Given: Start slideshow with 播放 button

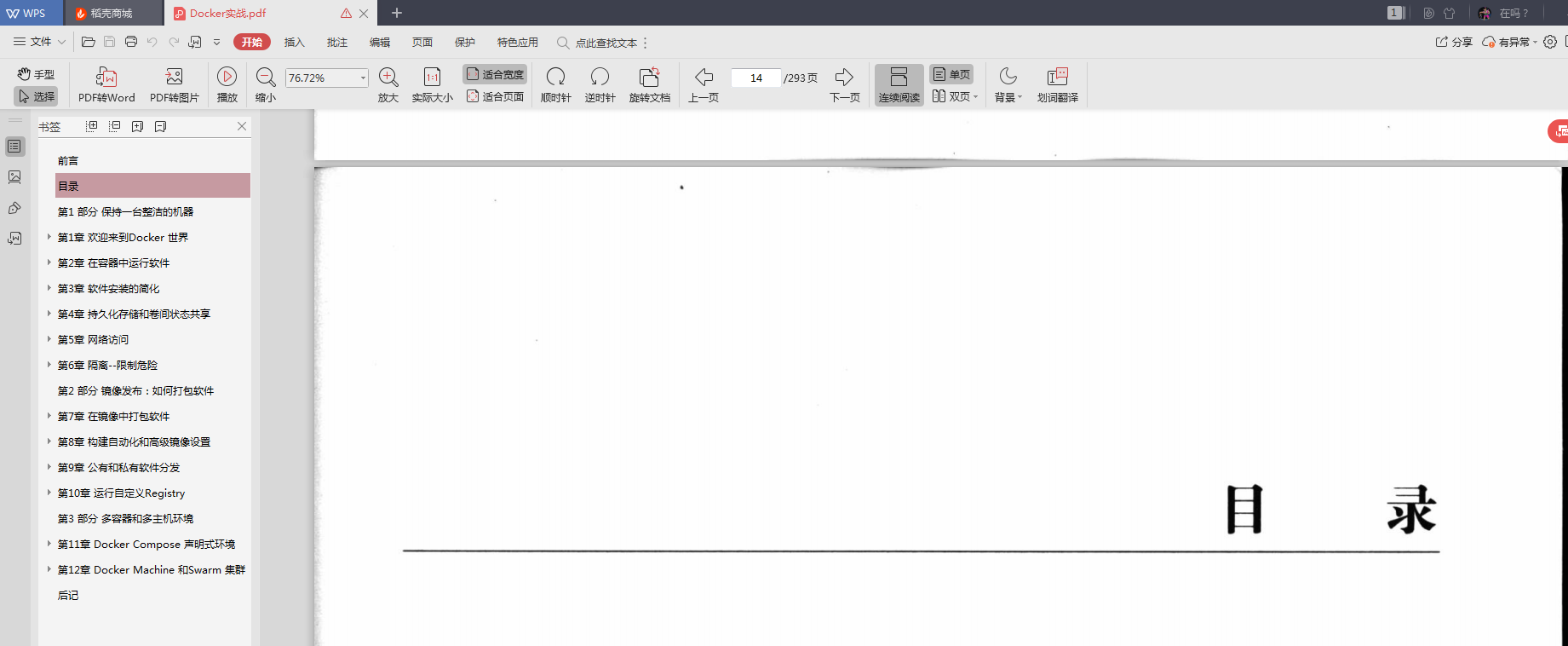Looking at the screenshot, I should [x=227, y=84].
